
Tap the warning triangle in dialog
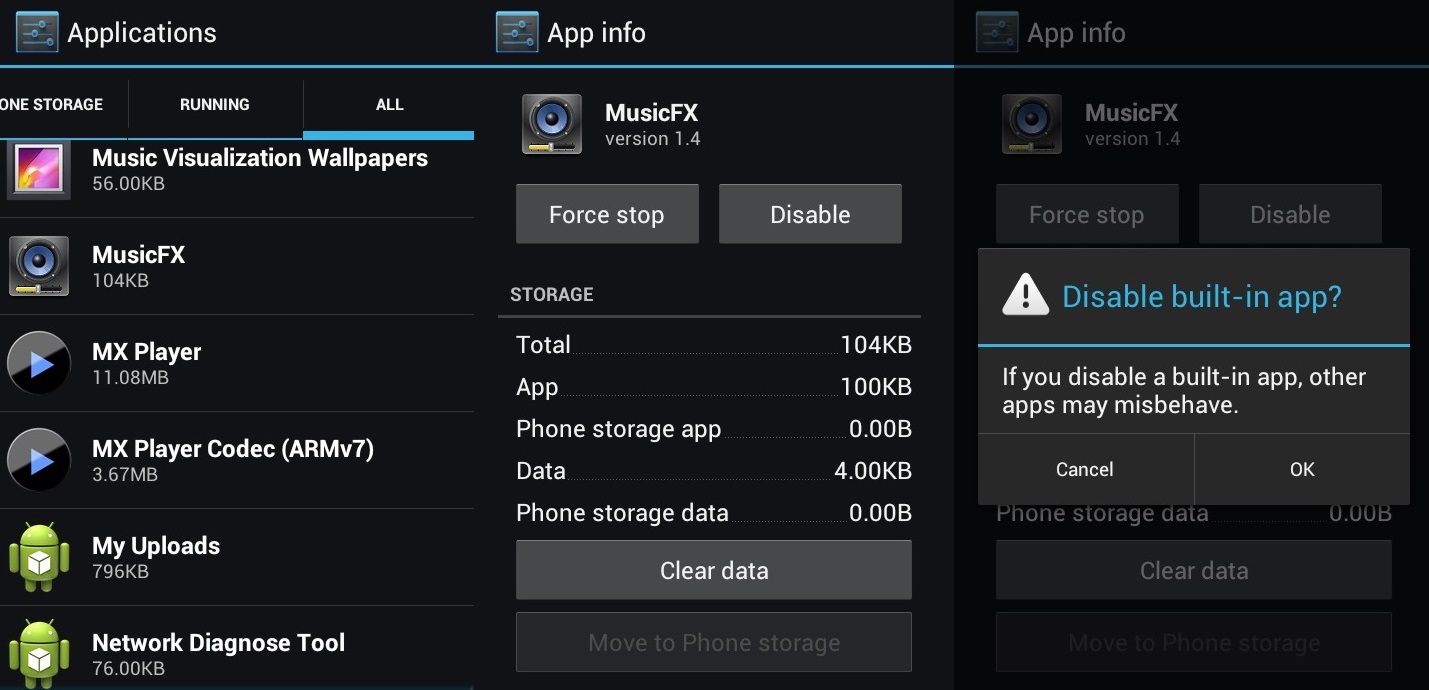(x=1025, y=296)
